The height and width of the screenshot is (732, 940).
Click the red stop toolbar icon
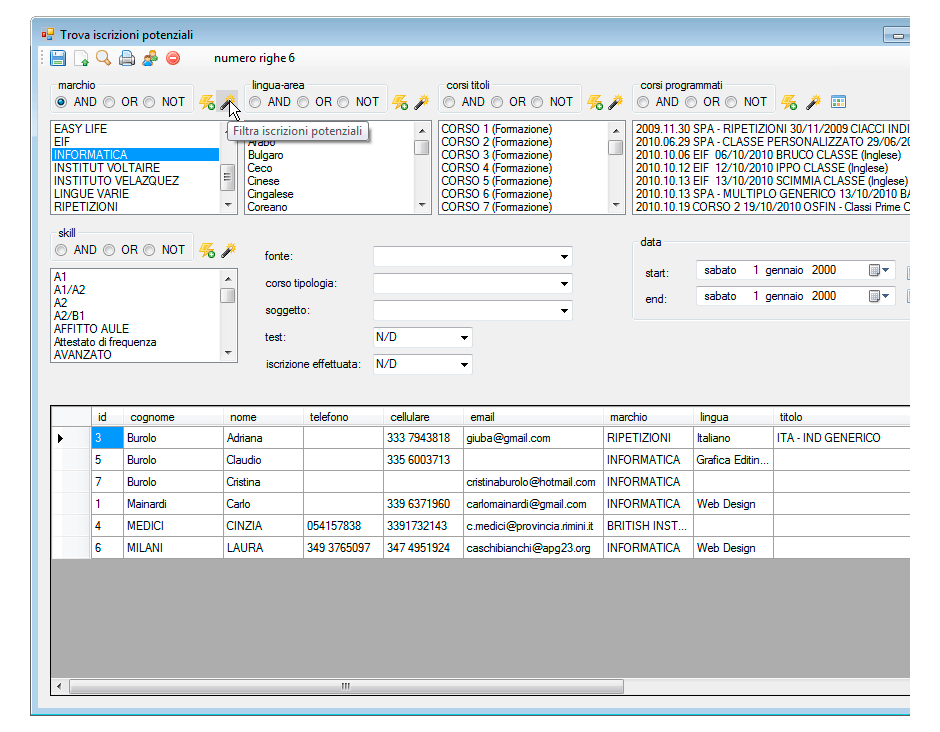[173, 58]
